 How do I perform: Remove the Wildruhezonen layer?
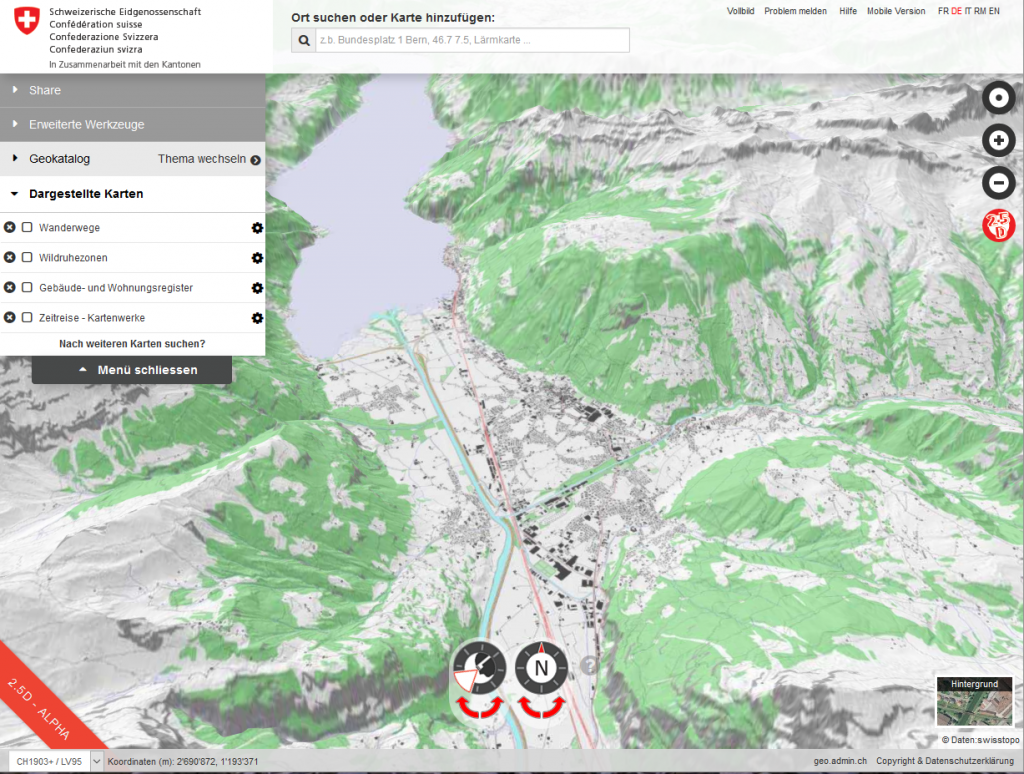click(x=10, y=258)
